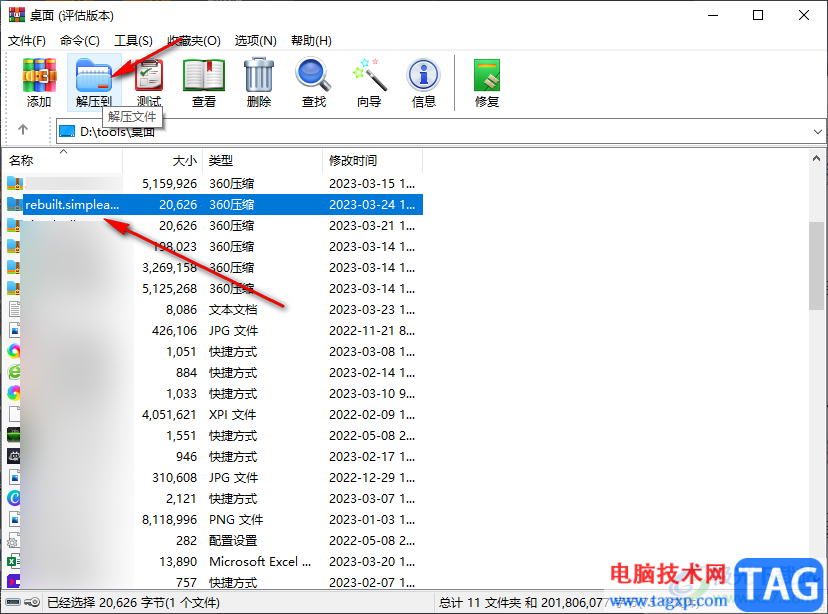Click the 查找 (Find) magnifier icon
Viewport: 828px width, 614px height.
coord(314,82)
